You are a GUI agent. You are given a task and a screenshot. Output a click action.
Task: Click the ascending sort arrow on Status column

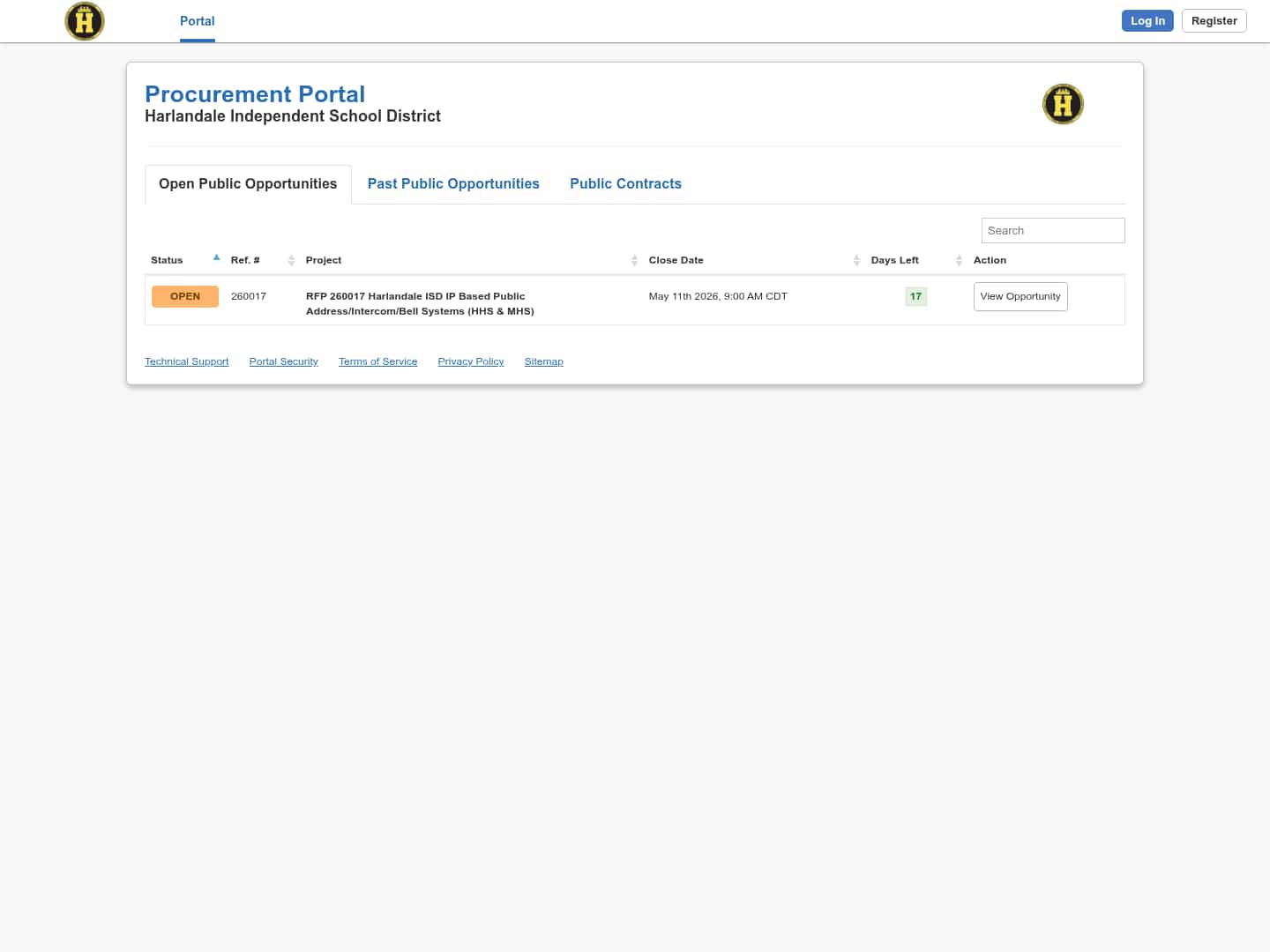pyautogui.click(x=216, y=257)
